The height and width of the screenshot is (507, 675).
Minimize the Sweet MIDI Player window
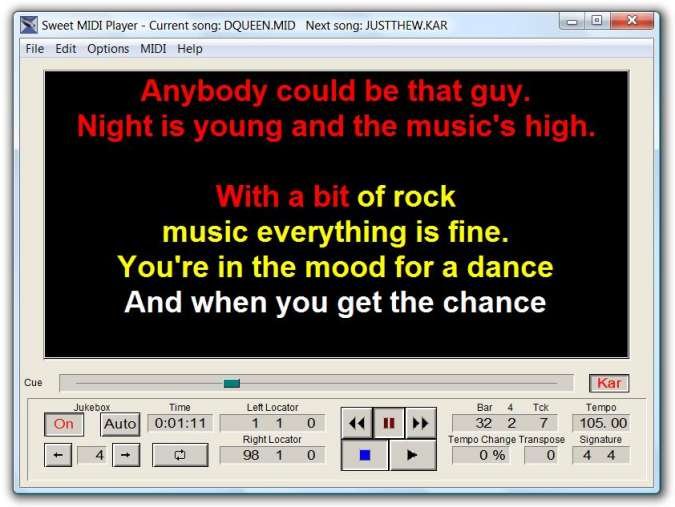572,21
